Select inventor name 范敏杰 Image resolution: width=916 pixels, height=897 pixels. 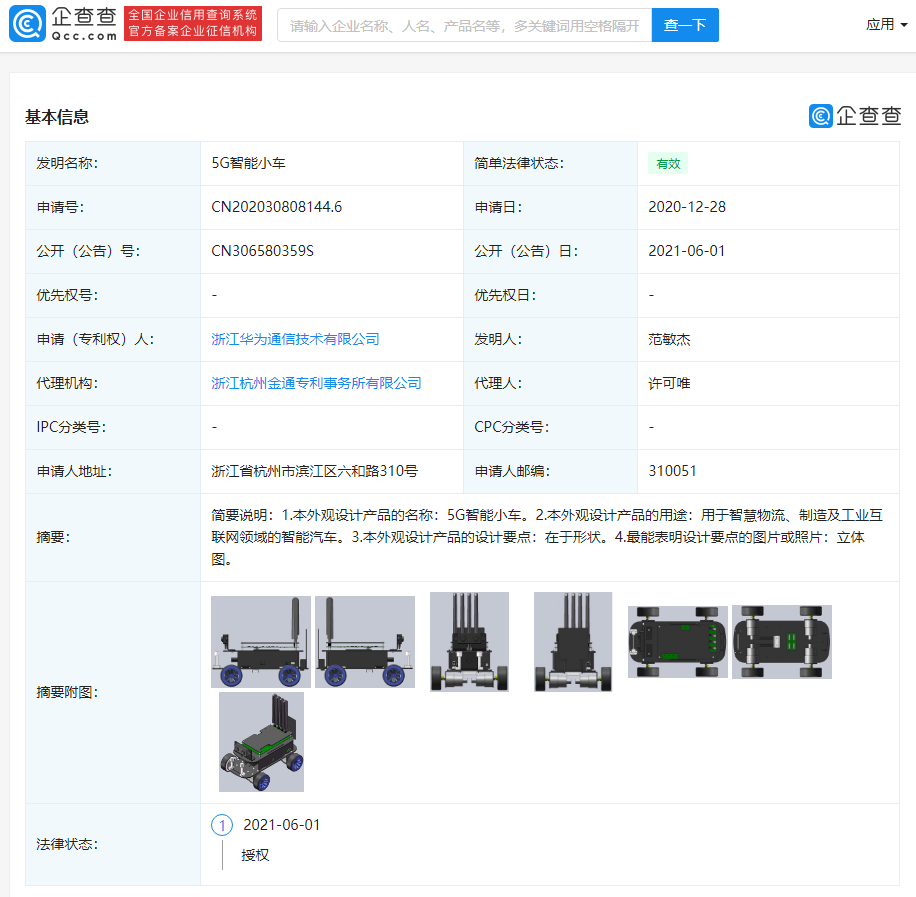click(x=669, y=340)
